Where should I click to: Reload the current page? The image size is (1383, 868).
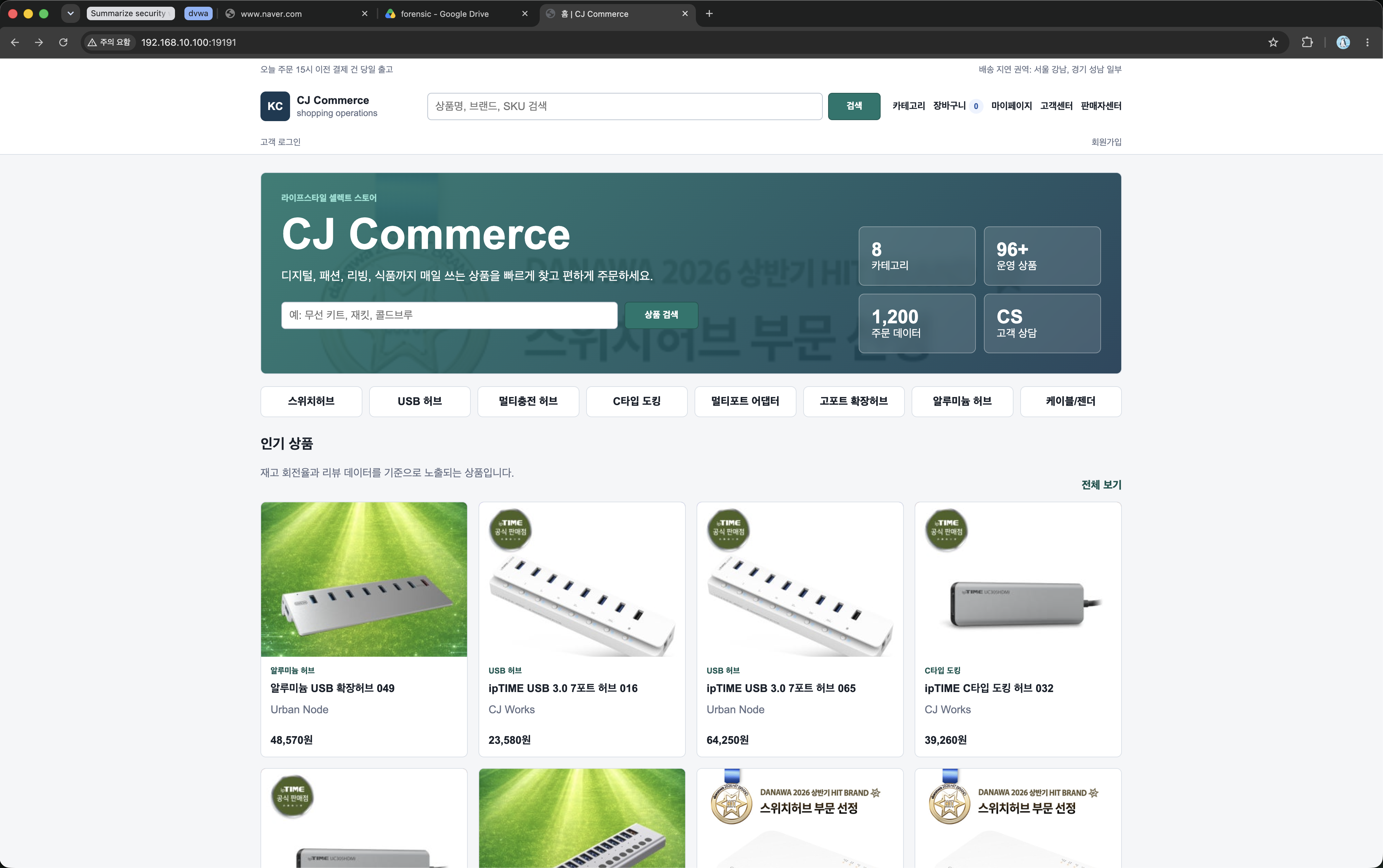point(63,42)
